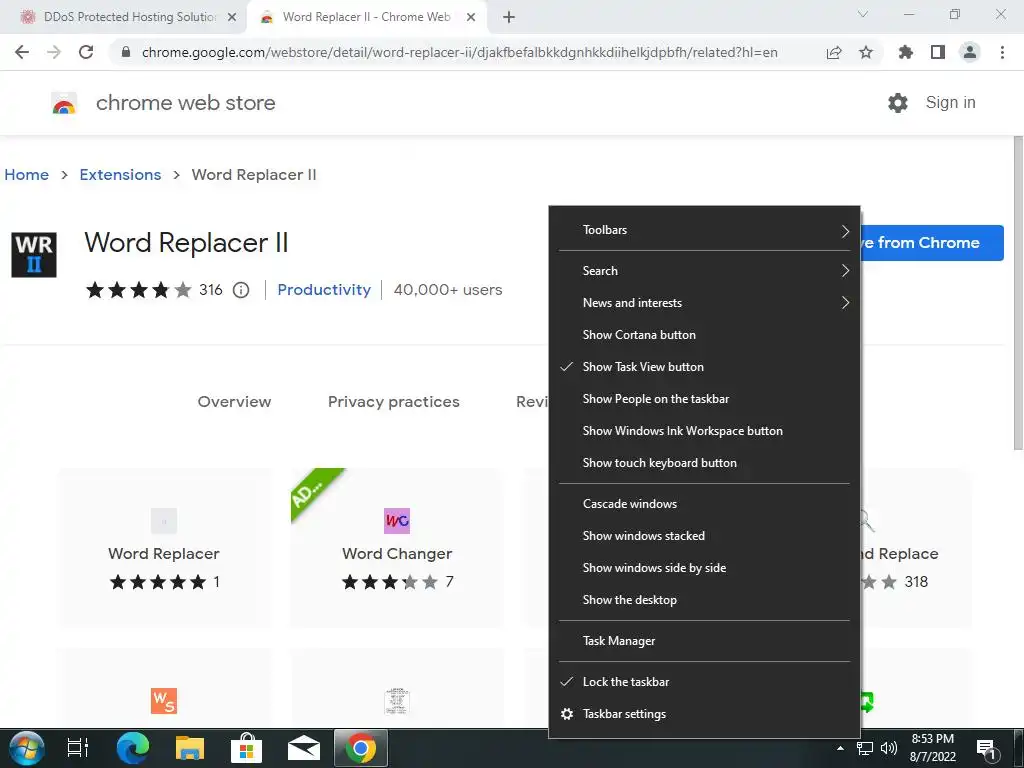
Task: Toggle the Chrome side panel icon
Action: click(x=938, y=52)
